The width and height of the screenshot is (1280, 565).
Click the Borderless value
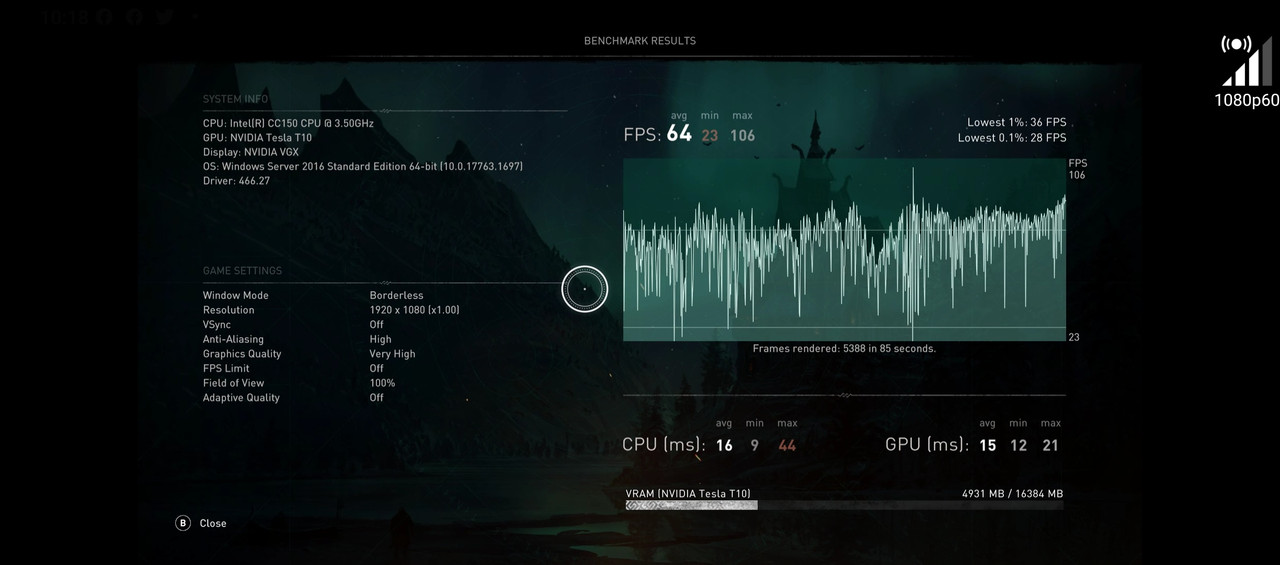tap(397, 296)
